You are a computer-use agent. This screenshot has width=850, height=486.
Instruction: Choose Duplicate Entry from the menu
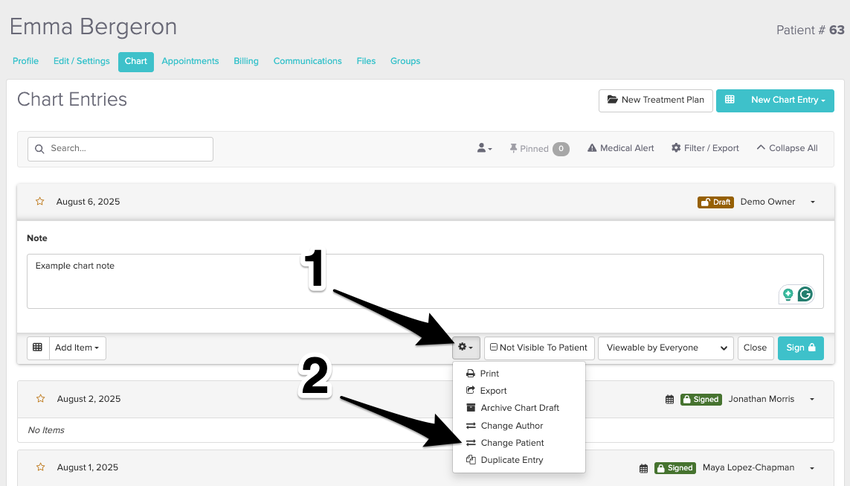[511, 460]
